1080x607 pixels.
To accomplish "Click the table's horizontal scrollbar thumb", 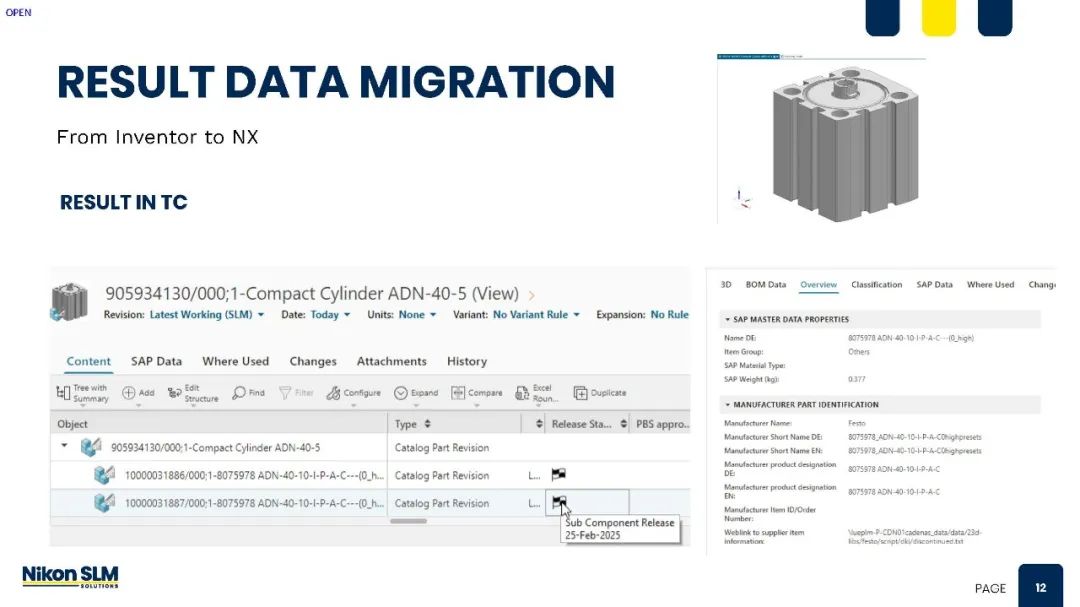I will (408, 521).
